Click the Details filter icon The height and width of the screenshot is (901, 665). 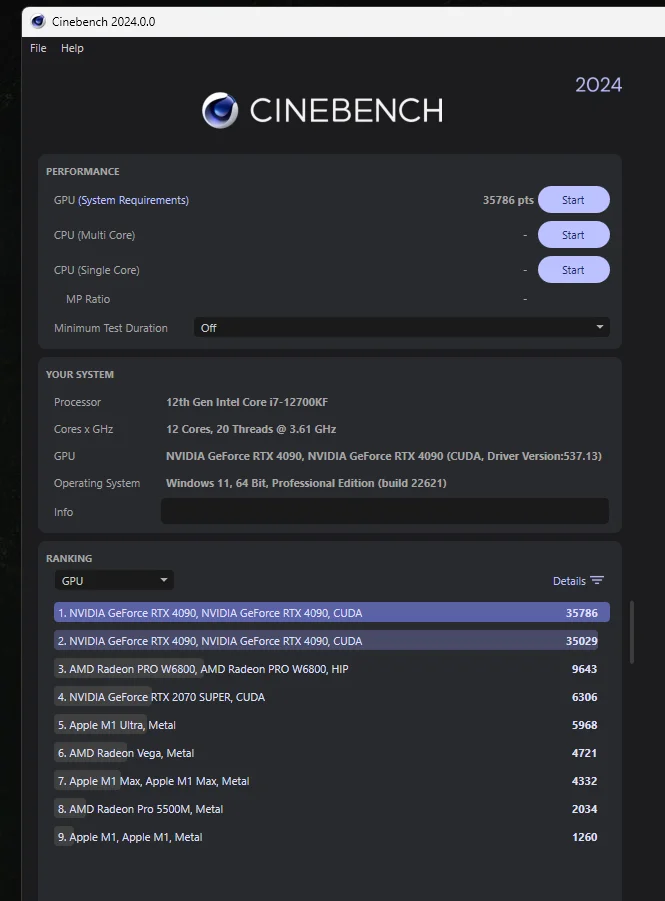(x=597, y=580)
